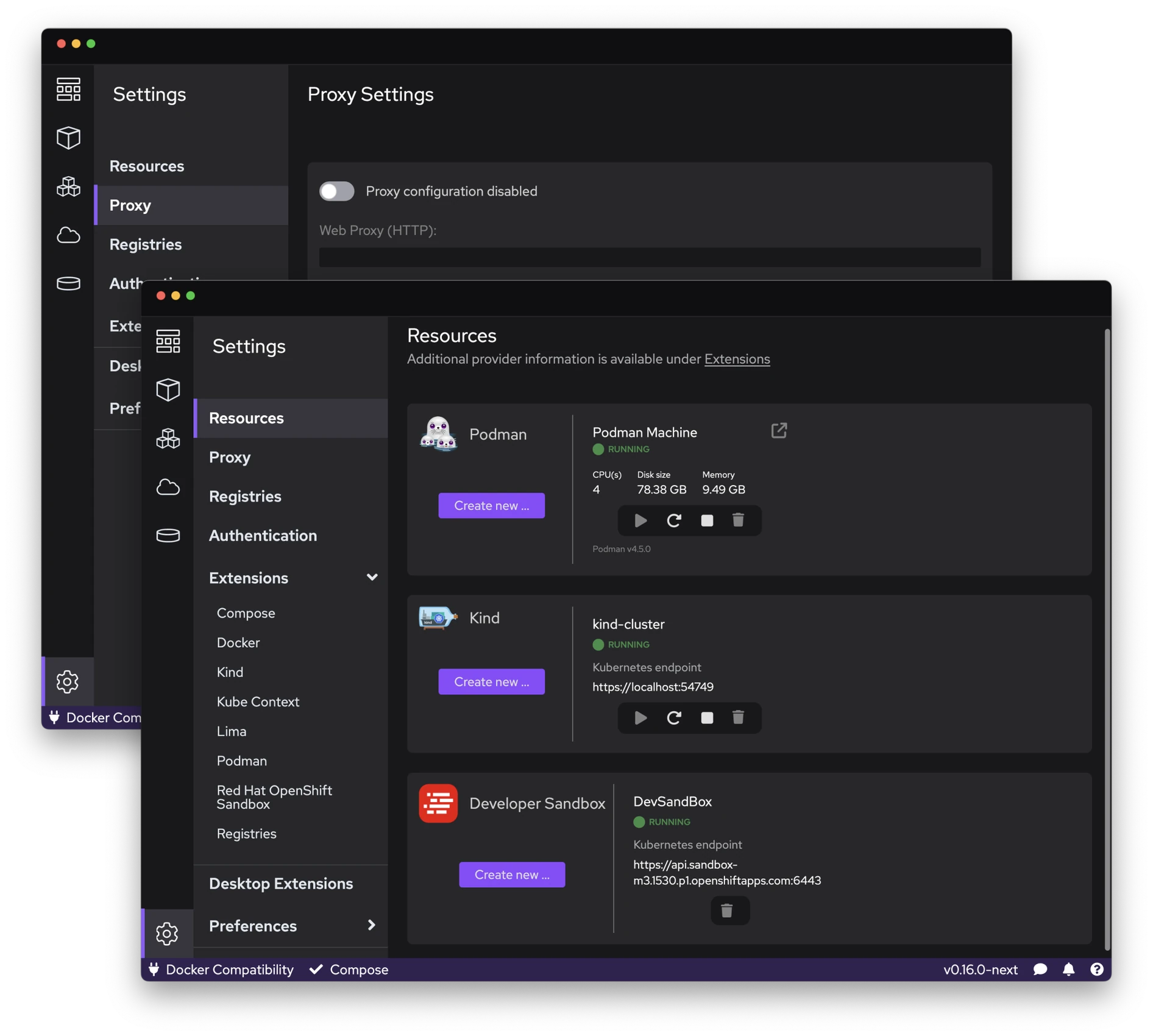Delete the DevSandBox connection
Viewport: 1153px width, 1036px height.
pos(726,910)
